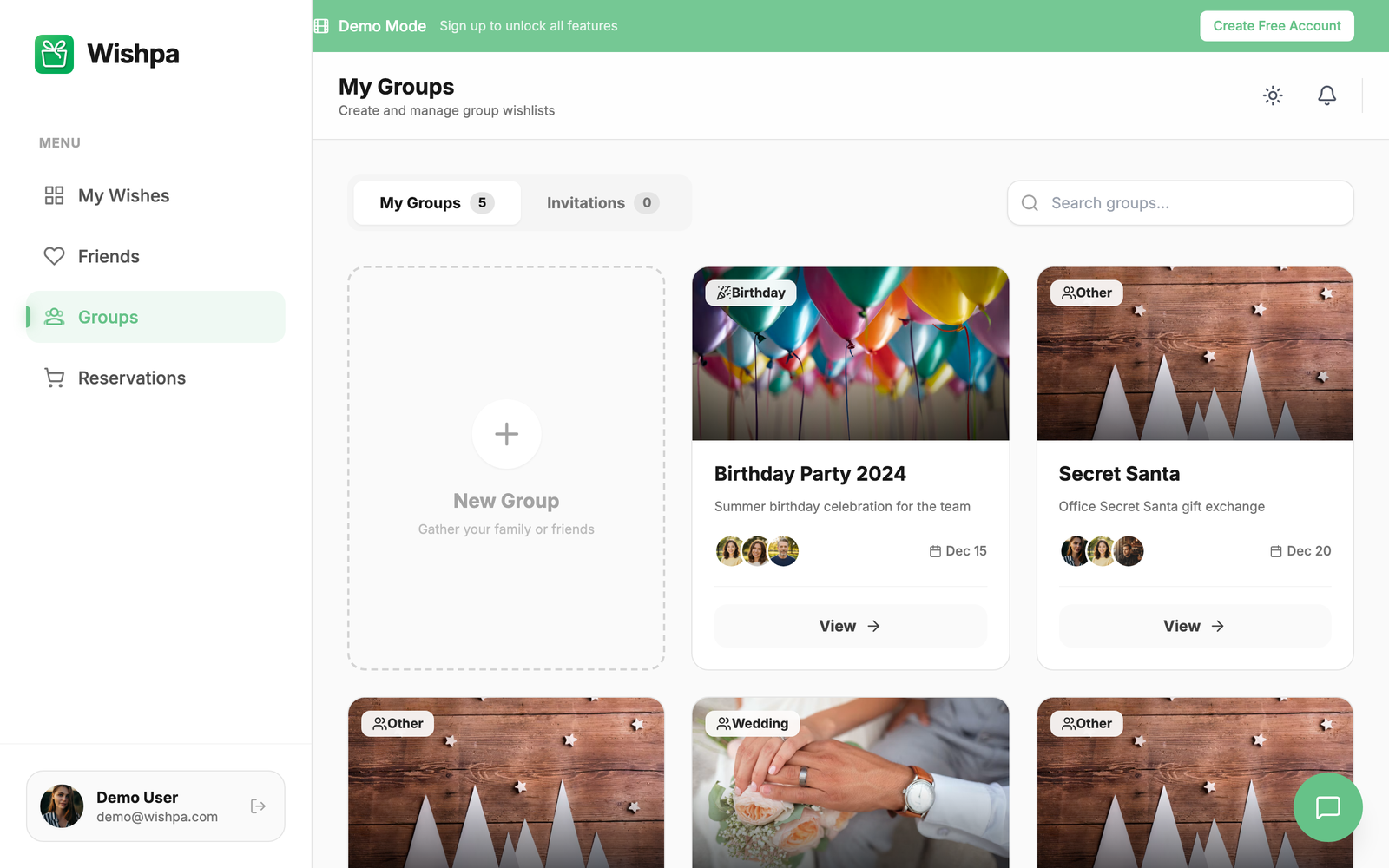Open Reservations page
1389x868 pixels.
[x=155, y=378]
